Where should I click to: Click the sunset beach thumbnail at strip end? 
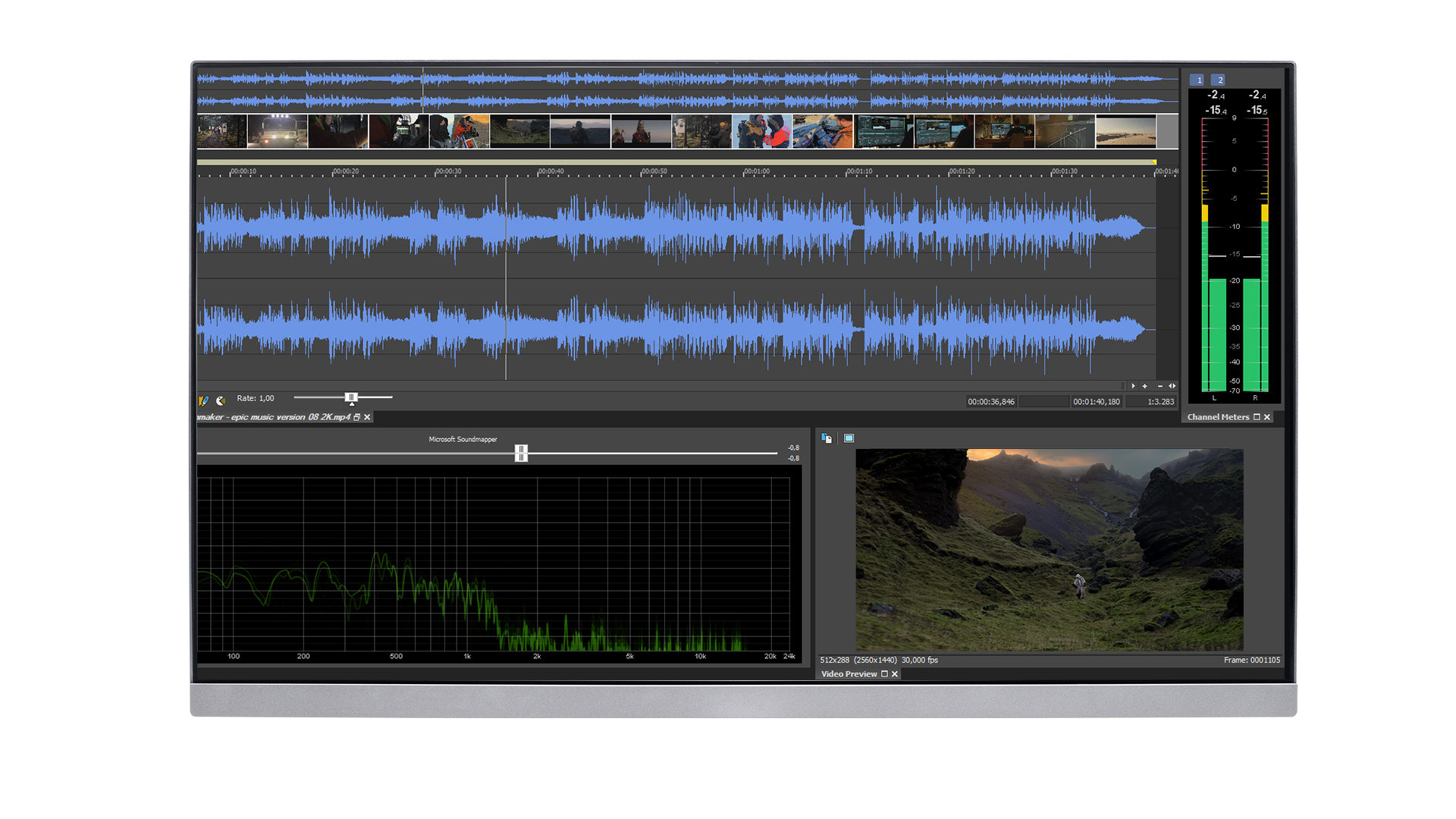1125,131
